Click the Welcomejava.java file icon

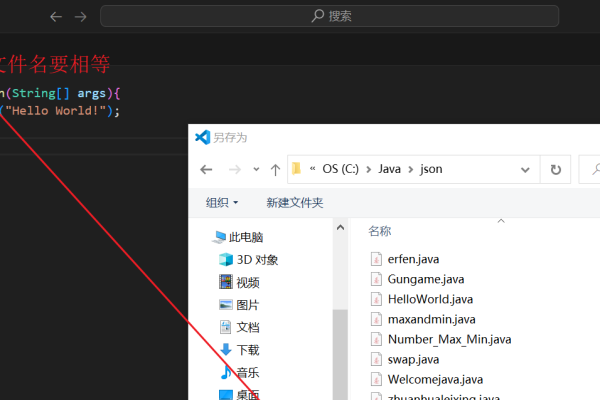(376, 379)
